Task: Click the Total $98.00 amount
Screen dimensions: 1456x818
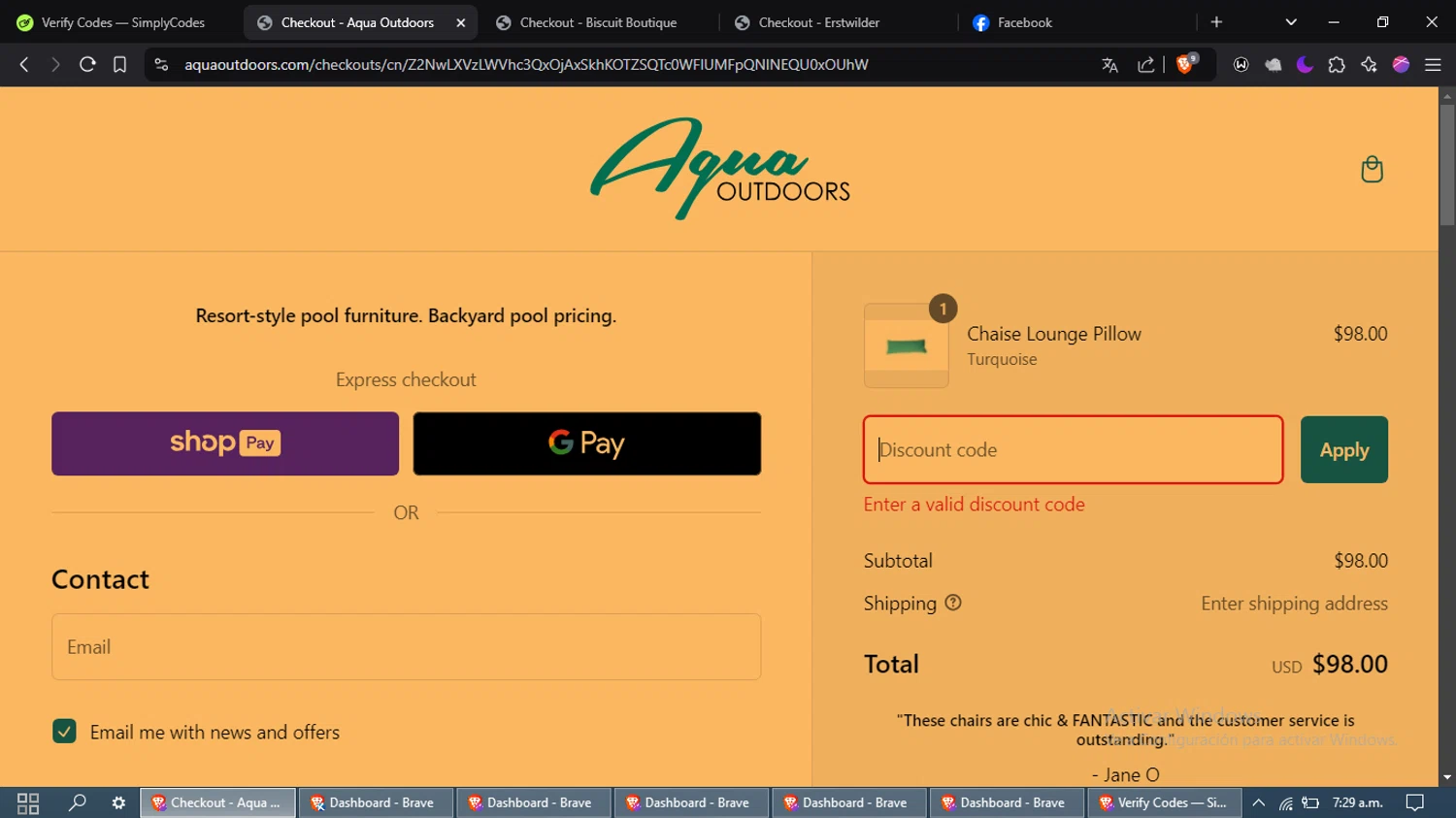Action: tap(1350, 664)
